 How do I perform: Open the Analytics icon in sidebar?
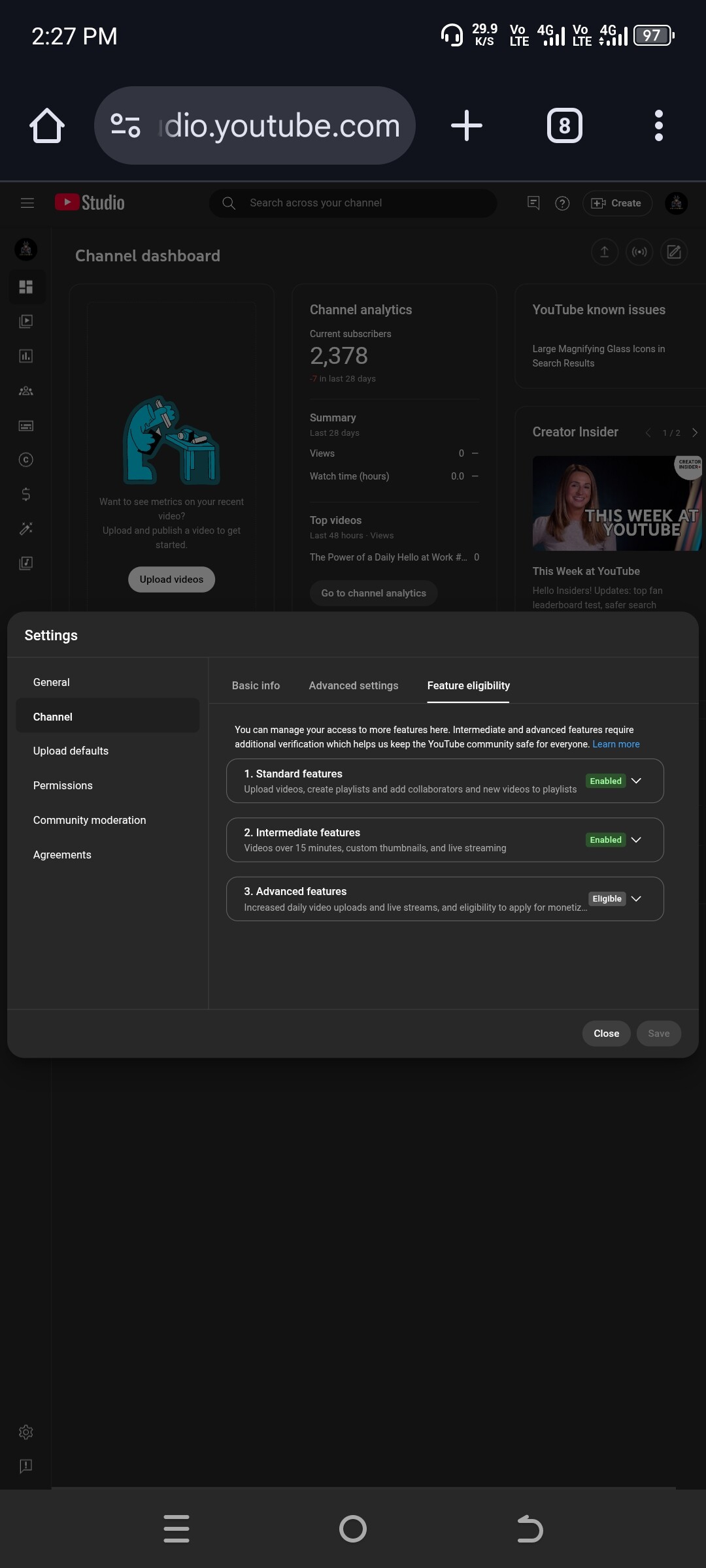[x=26, y=356]
